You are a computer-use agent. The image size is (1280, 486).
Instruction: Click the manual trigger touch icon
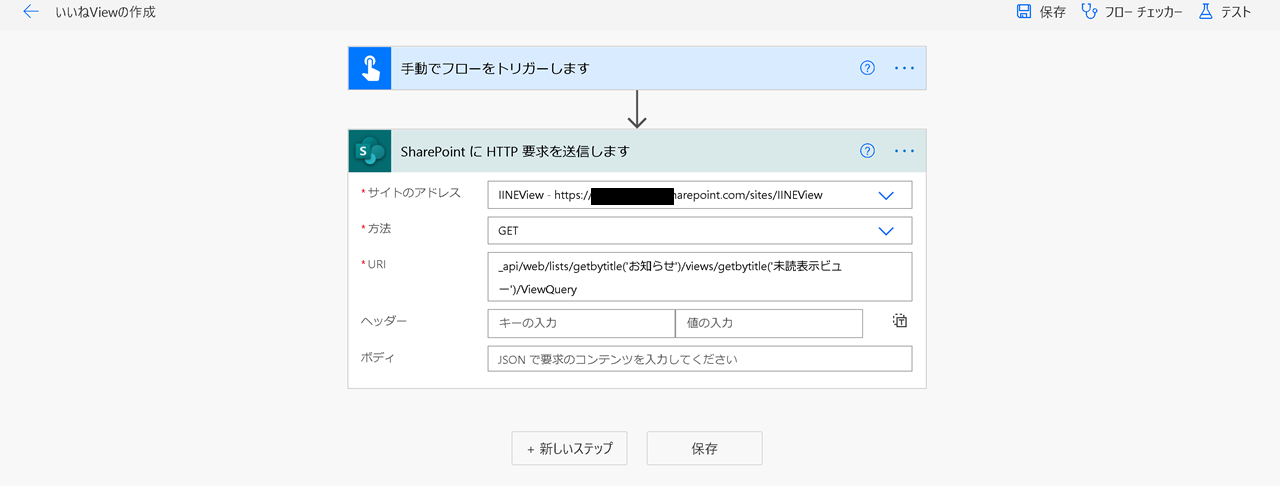(x=370, y=68)
